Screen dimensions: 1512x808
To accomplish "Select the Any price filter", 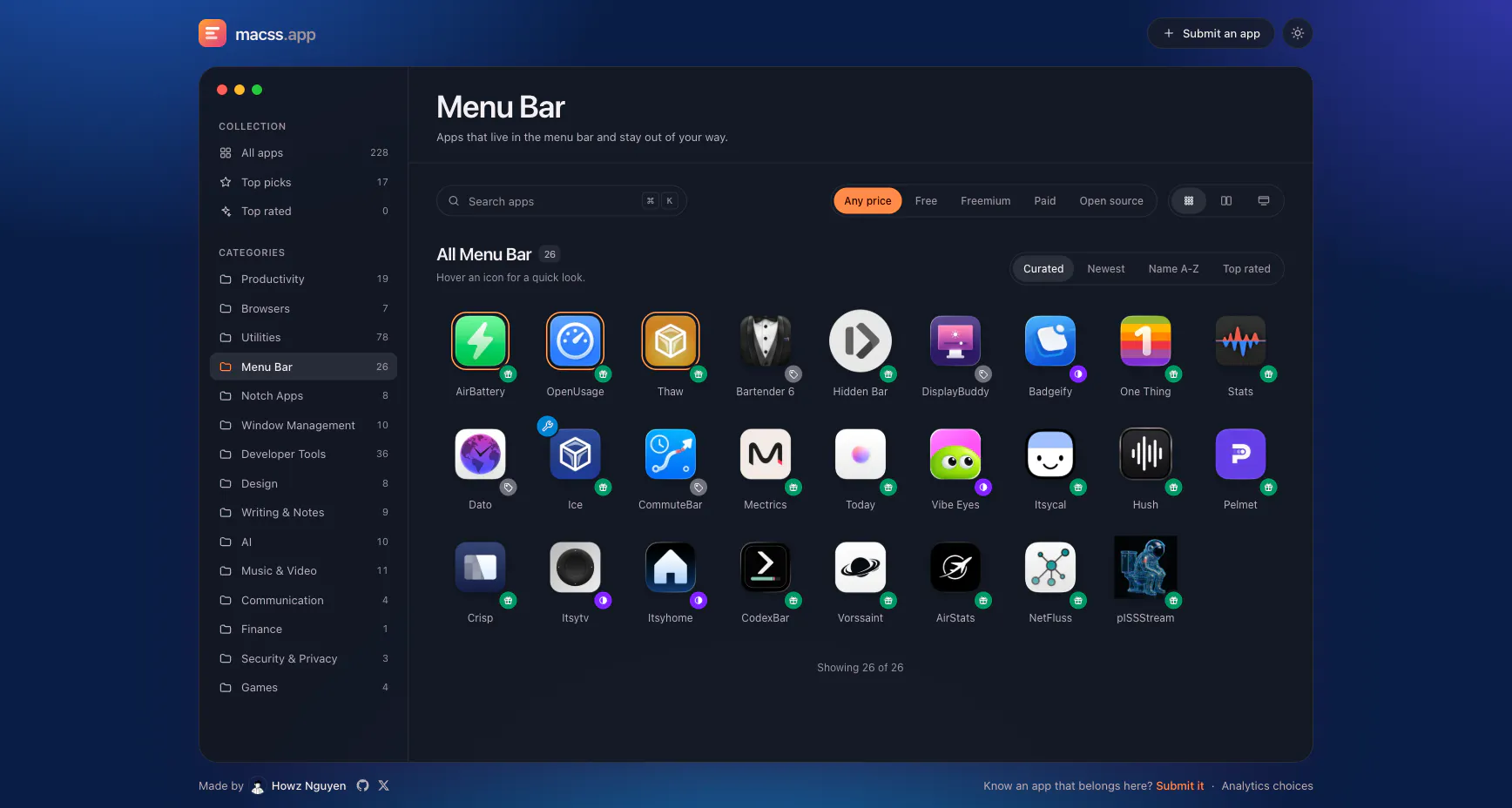I will tap(867, 201).
